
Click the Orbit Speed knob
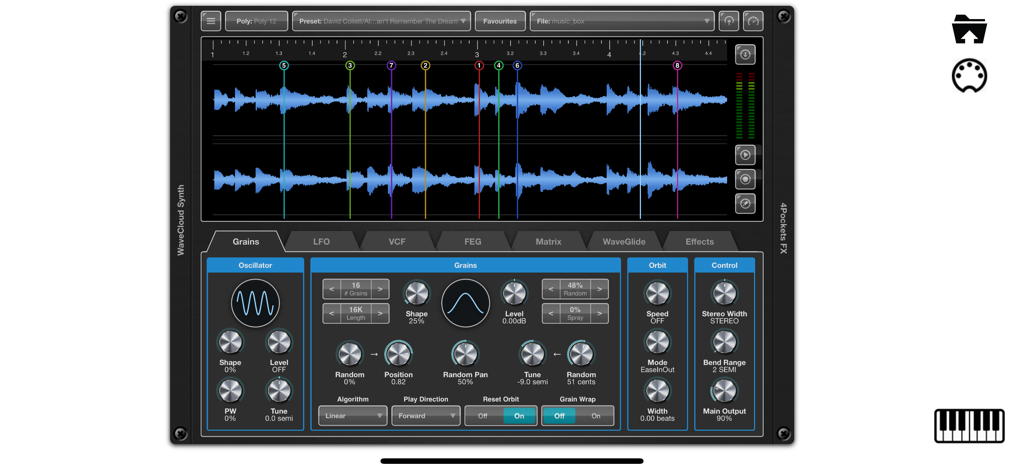click(658, 293)
